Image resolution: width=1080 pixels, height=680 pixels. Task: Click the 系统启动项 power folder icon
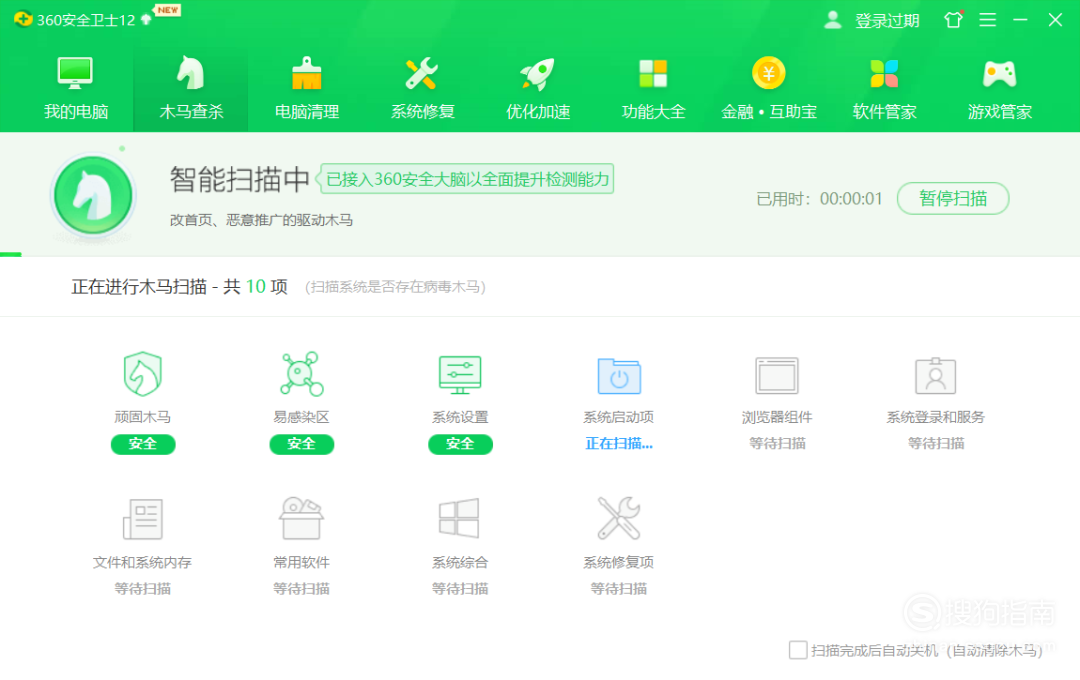(x=619, y=376)
